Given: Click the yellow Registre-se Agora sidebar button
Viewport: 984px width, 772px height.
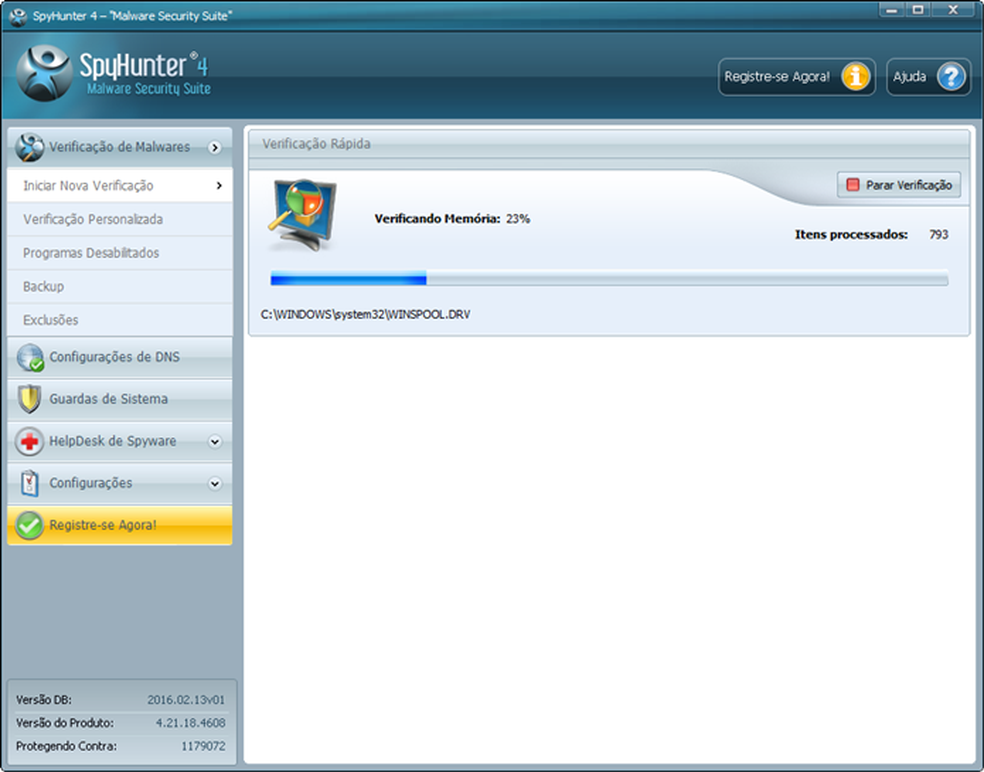Looking at the screenshot, I should click(120, 525).
